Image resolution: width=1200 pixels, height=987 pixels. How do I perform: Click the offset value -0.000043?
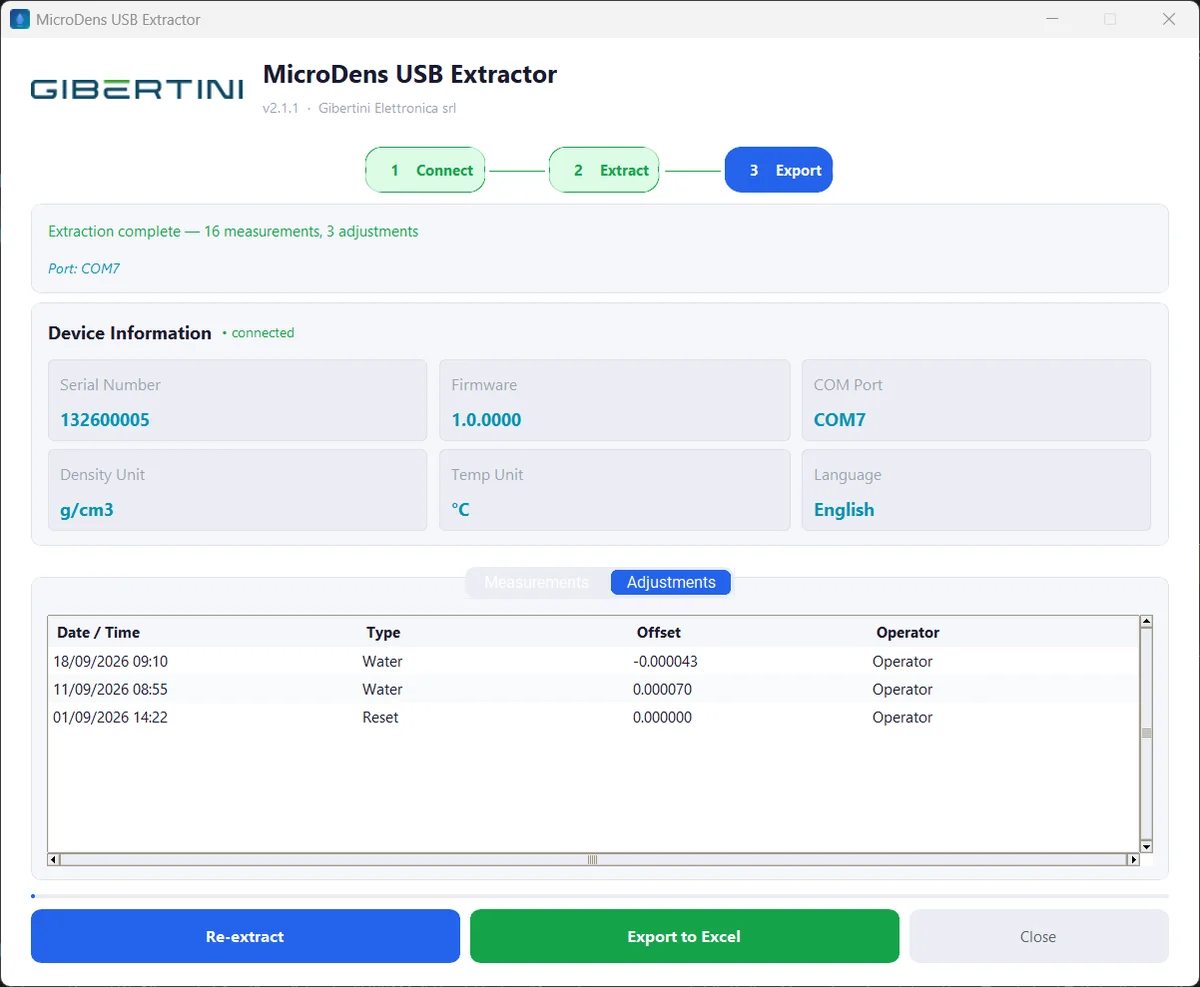[x=665, y=661]
